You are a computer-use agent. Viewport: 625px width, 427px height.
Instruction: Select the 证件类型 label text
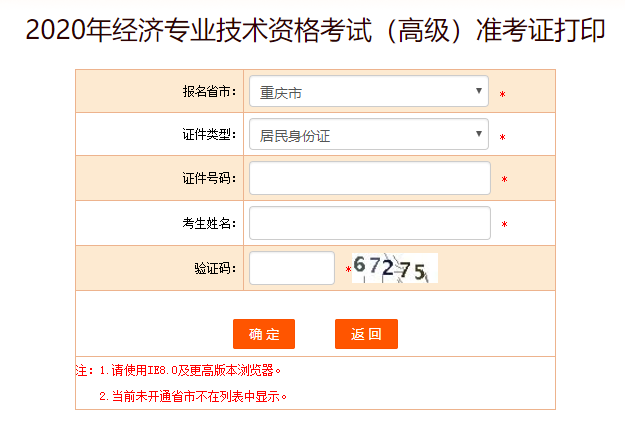coord(208,135)
